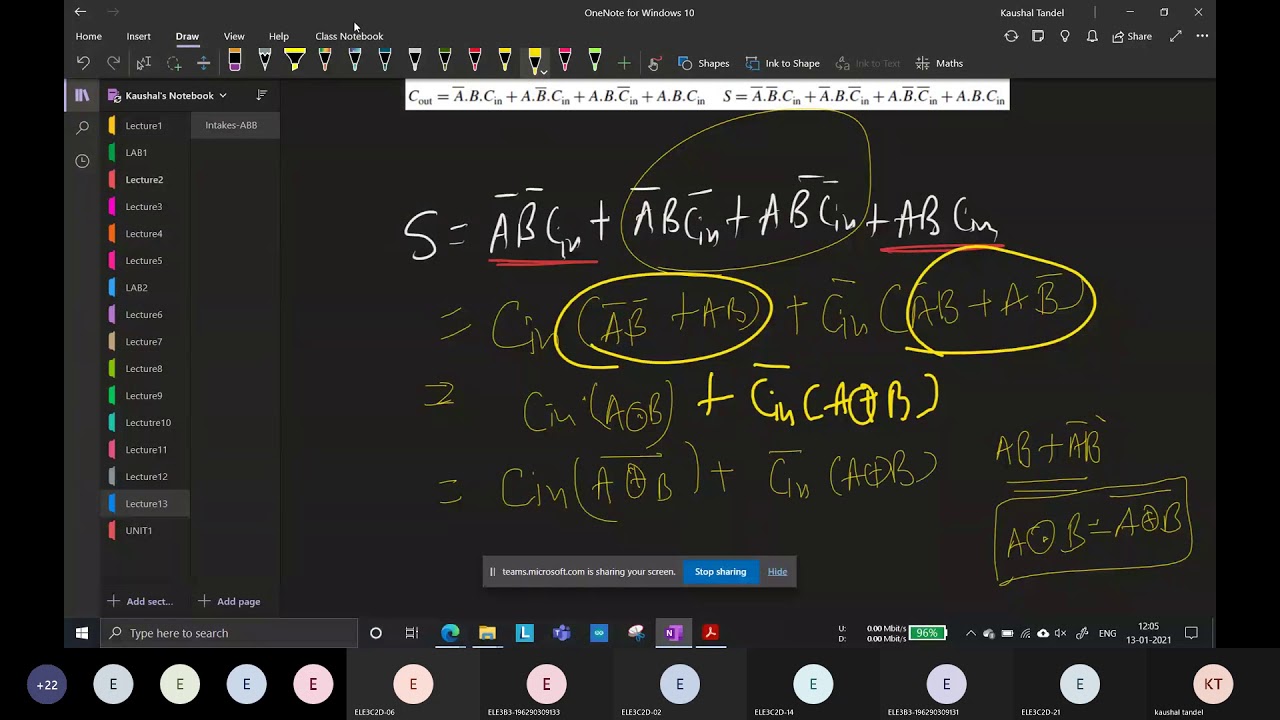Screen dimensions: 1280x720
Task: Open Microsoft Edge from taskbar
Action: 450,633
